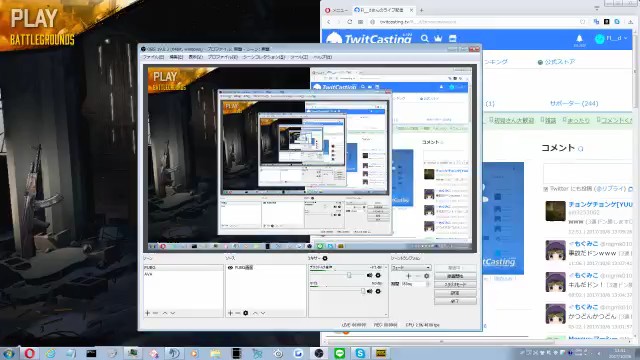The image size is (640, 360).
Task: Open OBS Help menu
Action: [322, 57]
